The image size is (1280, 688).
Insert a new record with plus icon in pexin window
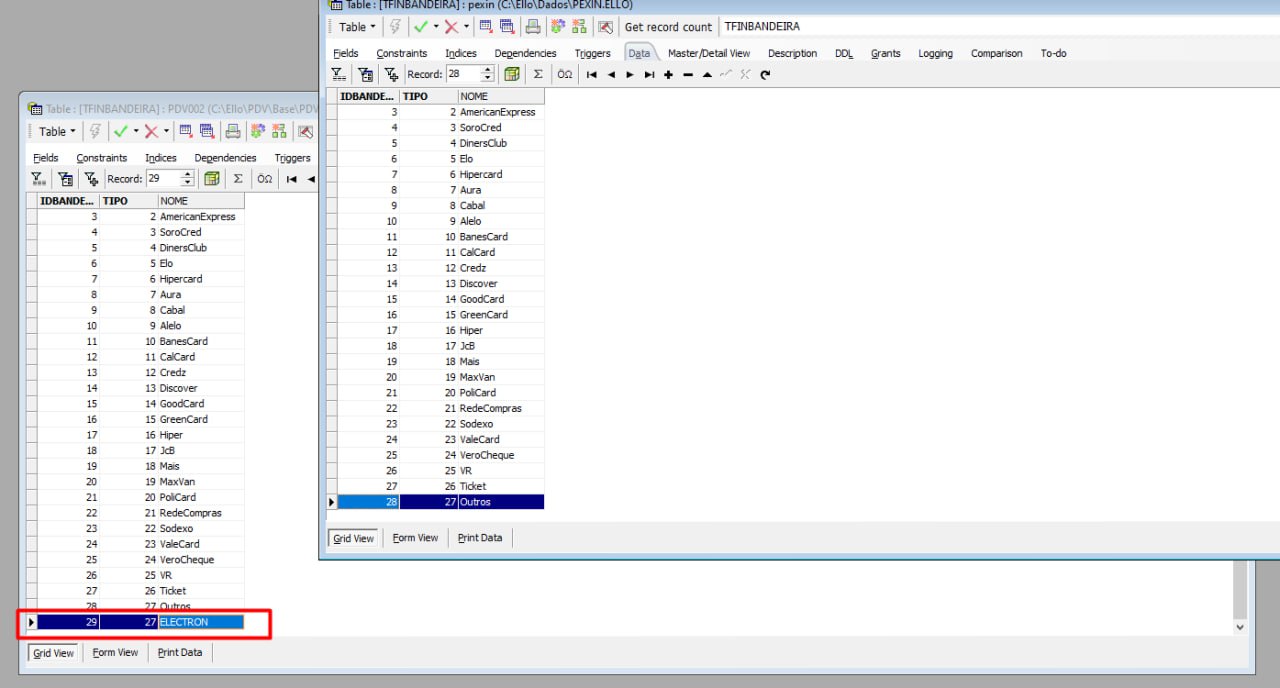[x=668, y=74]
